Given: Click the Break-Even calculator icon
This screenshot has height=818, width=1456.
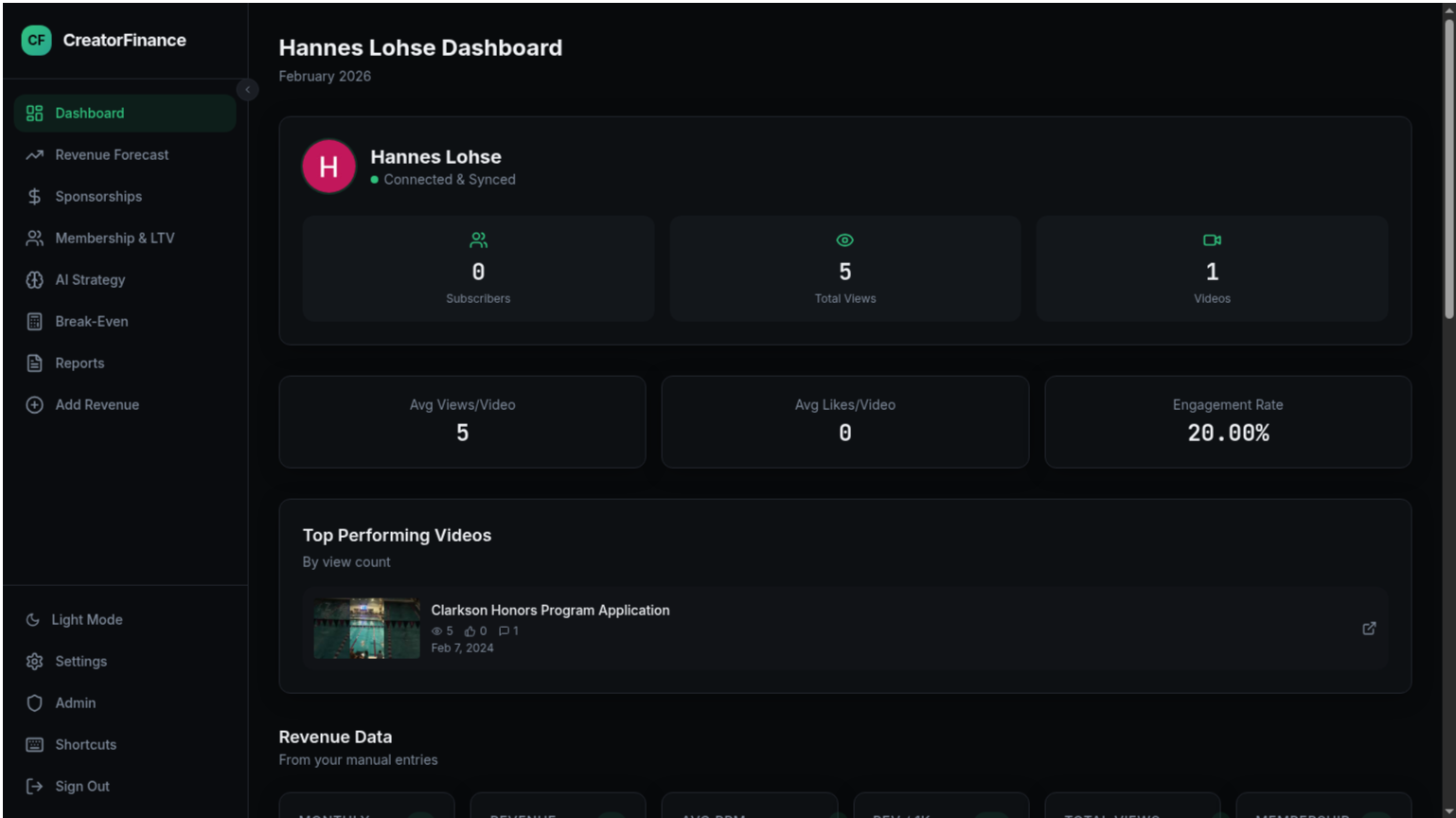Looking at the screenshot, I should [34, 321].
